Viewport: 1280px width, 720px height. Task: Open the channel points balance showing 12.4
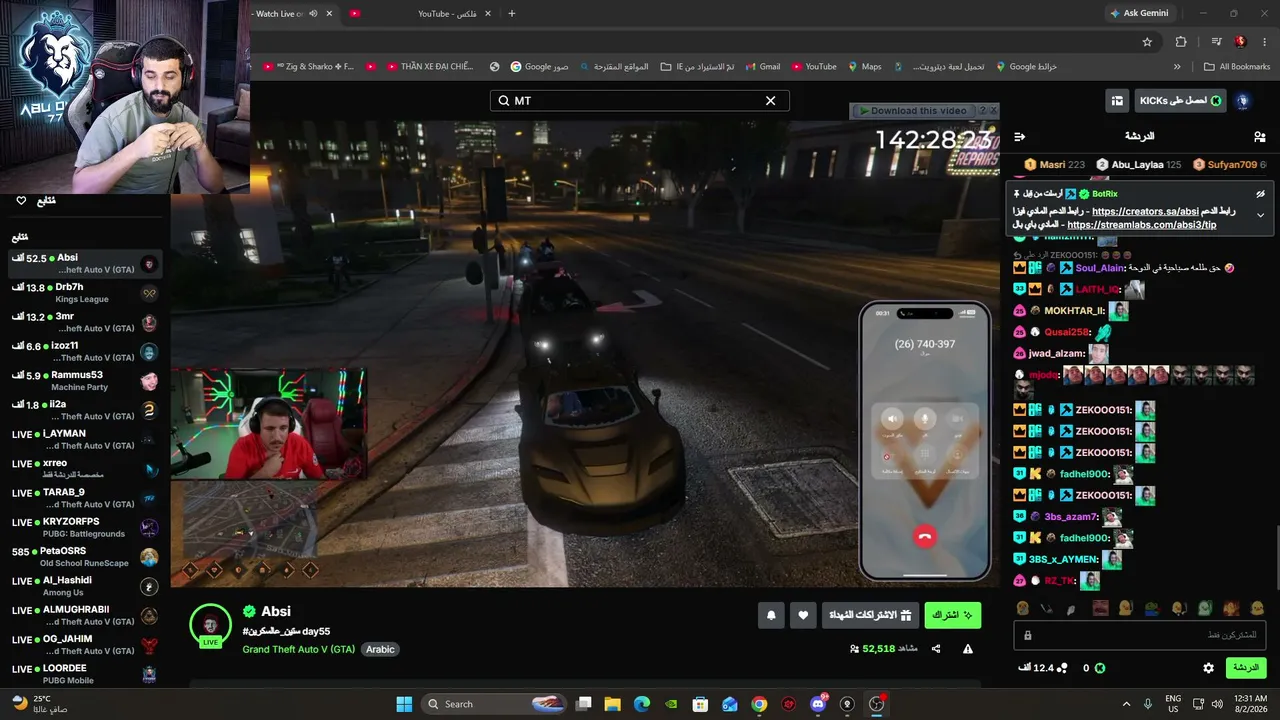1043,668
